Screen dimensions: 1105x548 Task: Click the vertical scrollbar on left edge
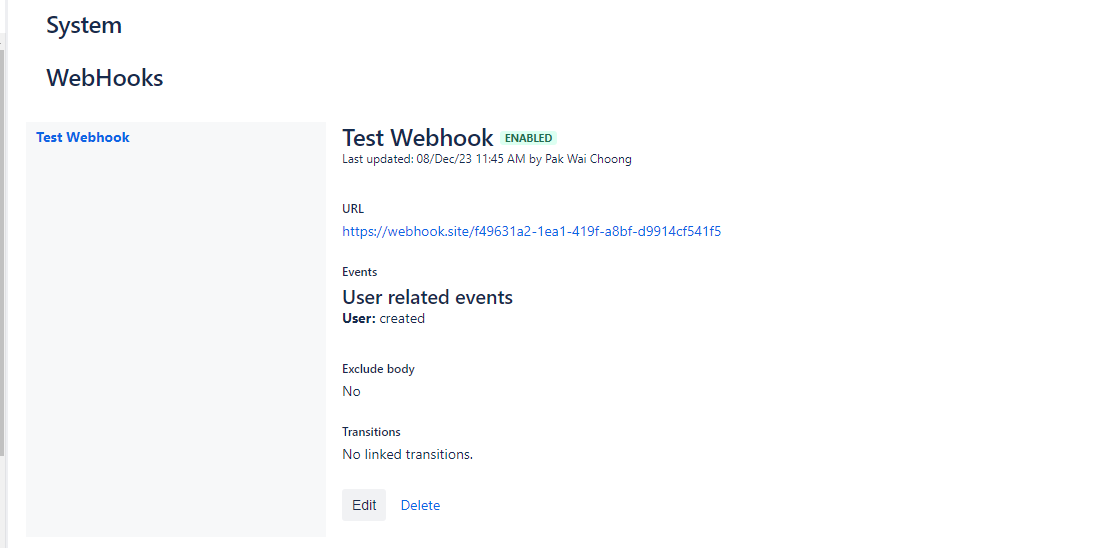3,250
